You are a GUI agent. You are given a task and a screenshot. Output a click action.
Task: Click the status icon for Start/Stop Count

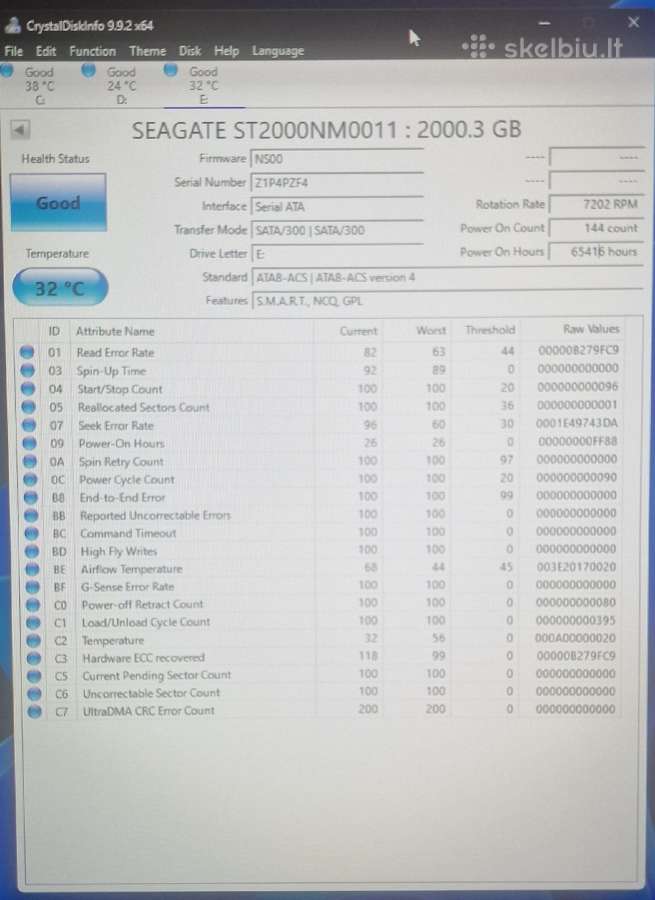28,389
